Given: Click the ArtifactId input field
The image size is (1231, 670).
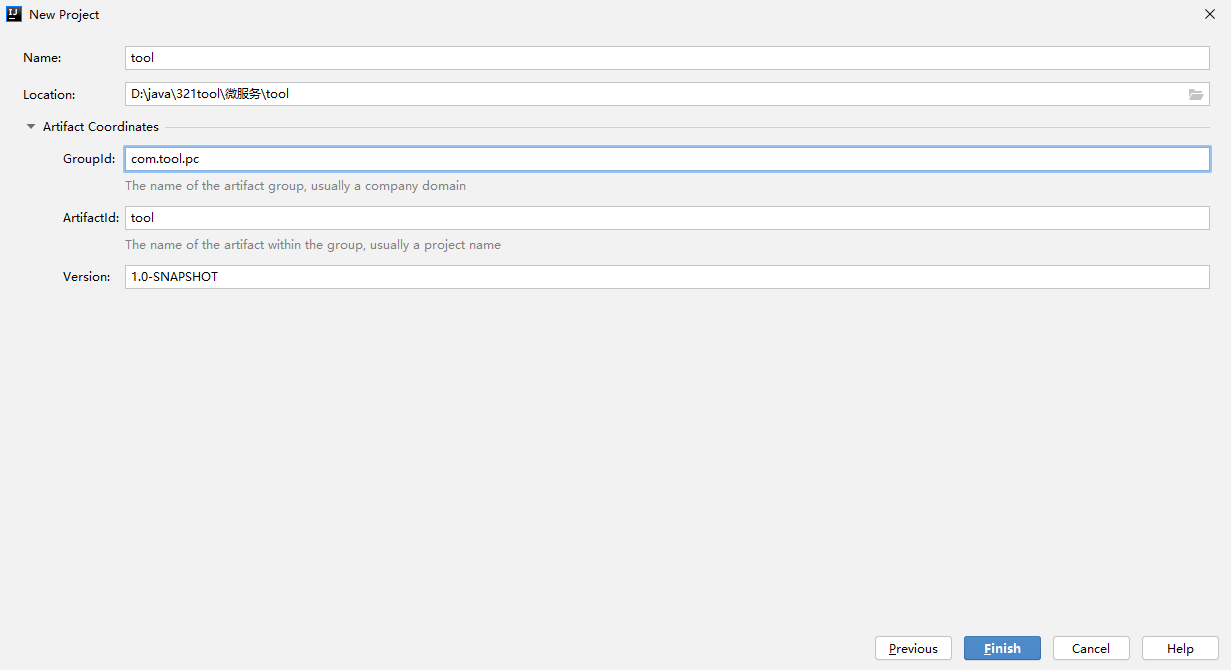Looking at the screenshot, I should click(667, 218).
